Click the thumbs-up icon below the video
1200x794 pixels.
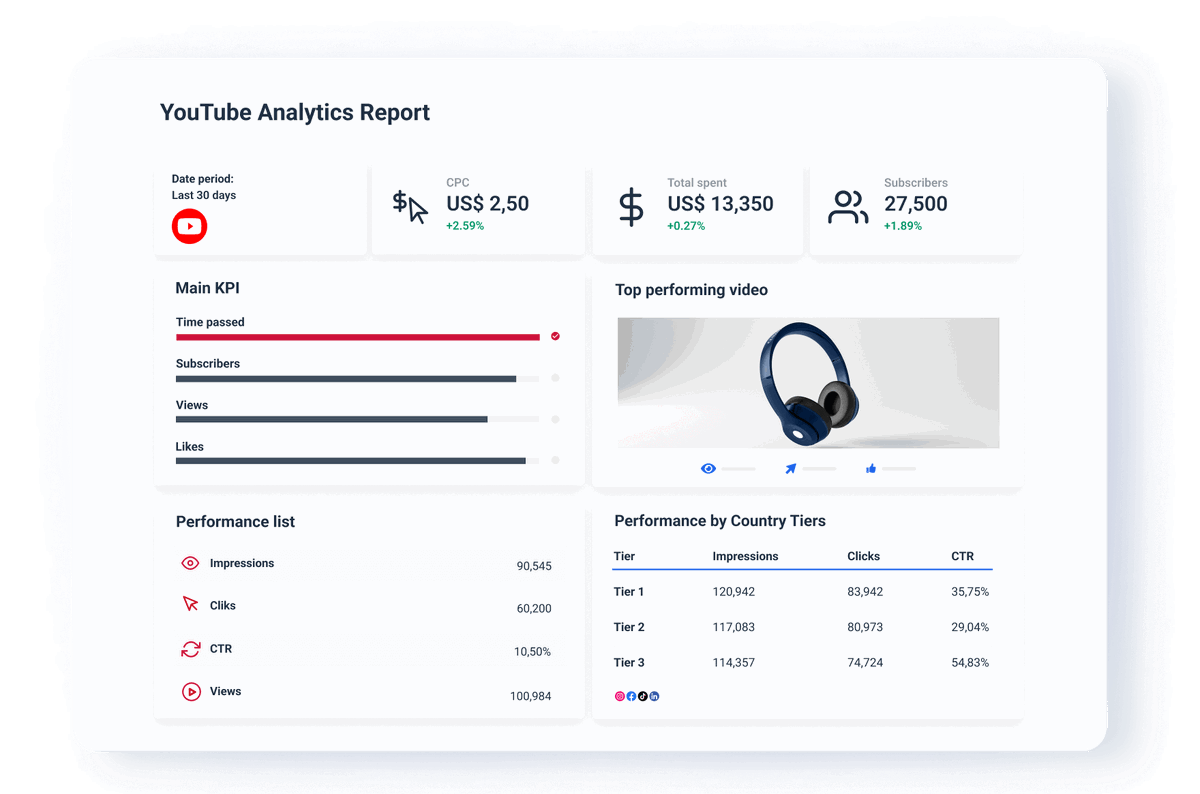[x=870, y=467]
